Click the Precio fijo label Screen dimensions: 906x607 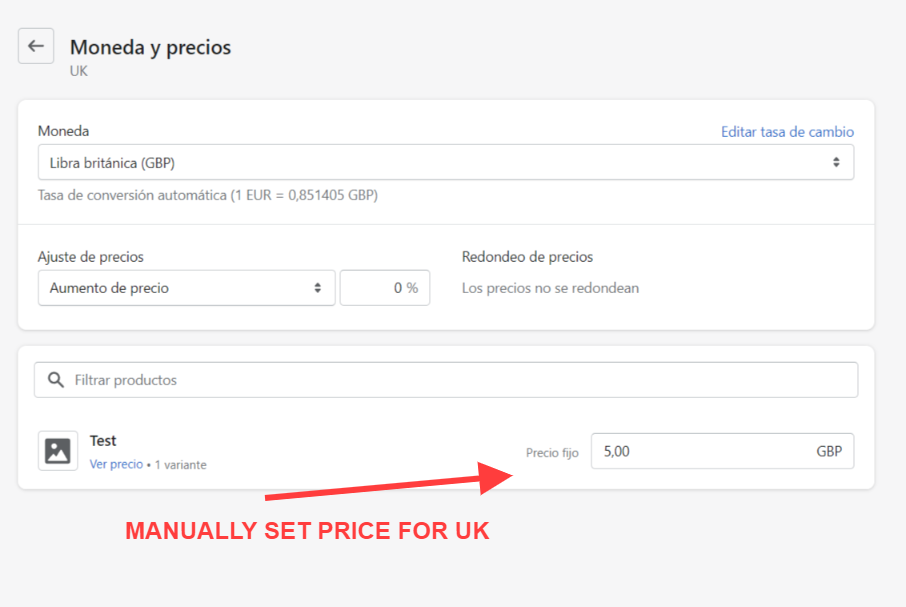point(552,453)
